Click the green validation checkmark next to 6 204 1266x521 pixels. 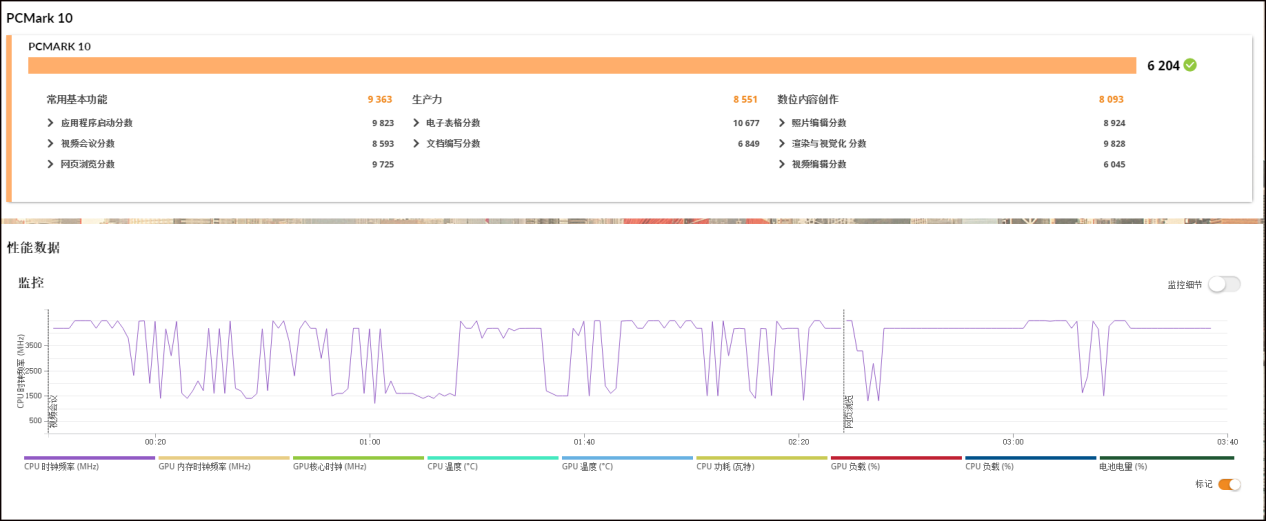1189,65
